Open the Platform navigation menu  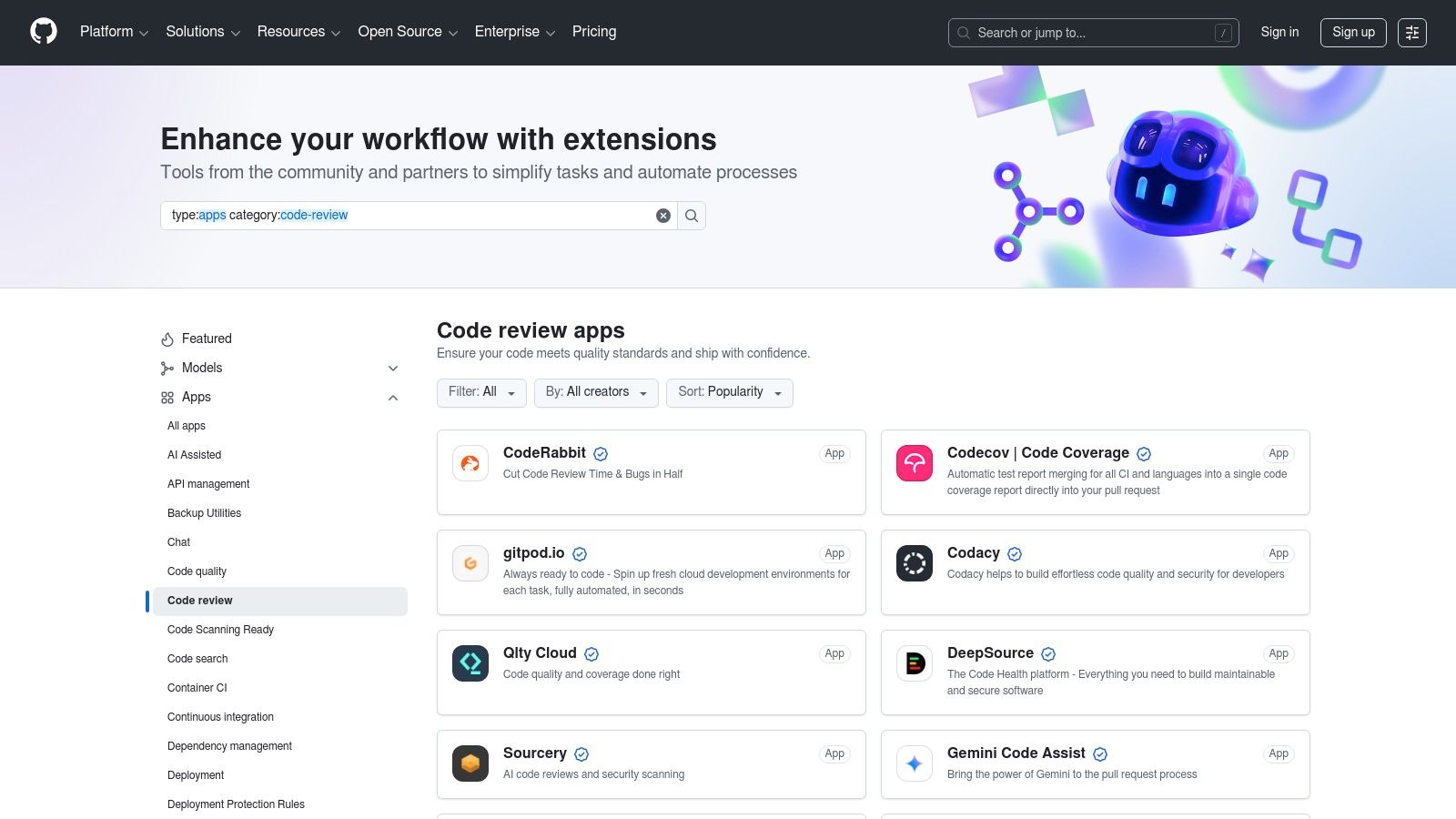(x=114, y=32)
